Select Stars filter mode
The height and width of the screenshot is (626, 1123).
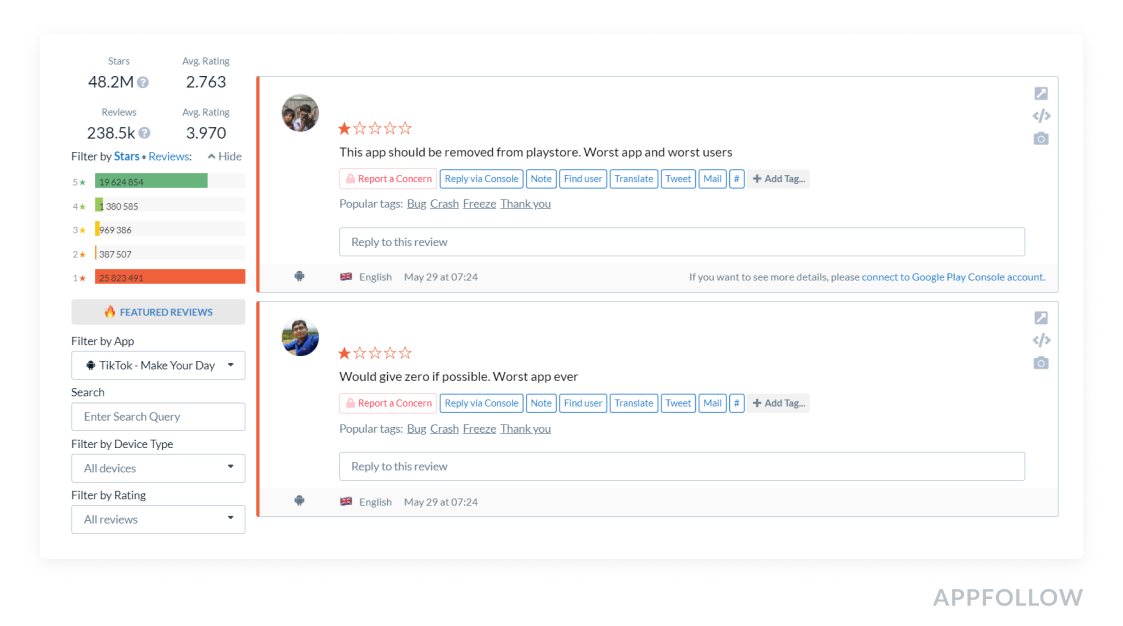(126, 157)
